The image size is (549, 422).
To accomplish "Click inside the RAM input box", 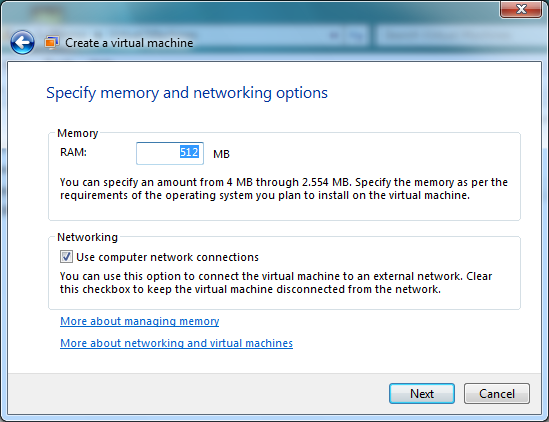I will (x=170, y=153).
